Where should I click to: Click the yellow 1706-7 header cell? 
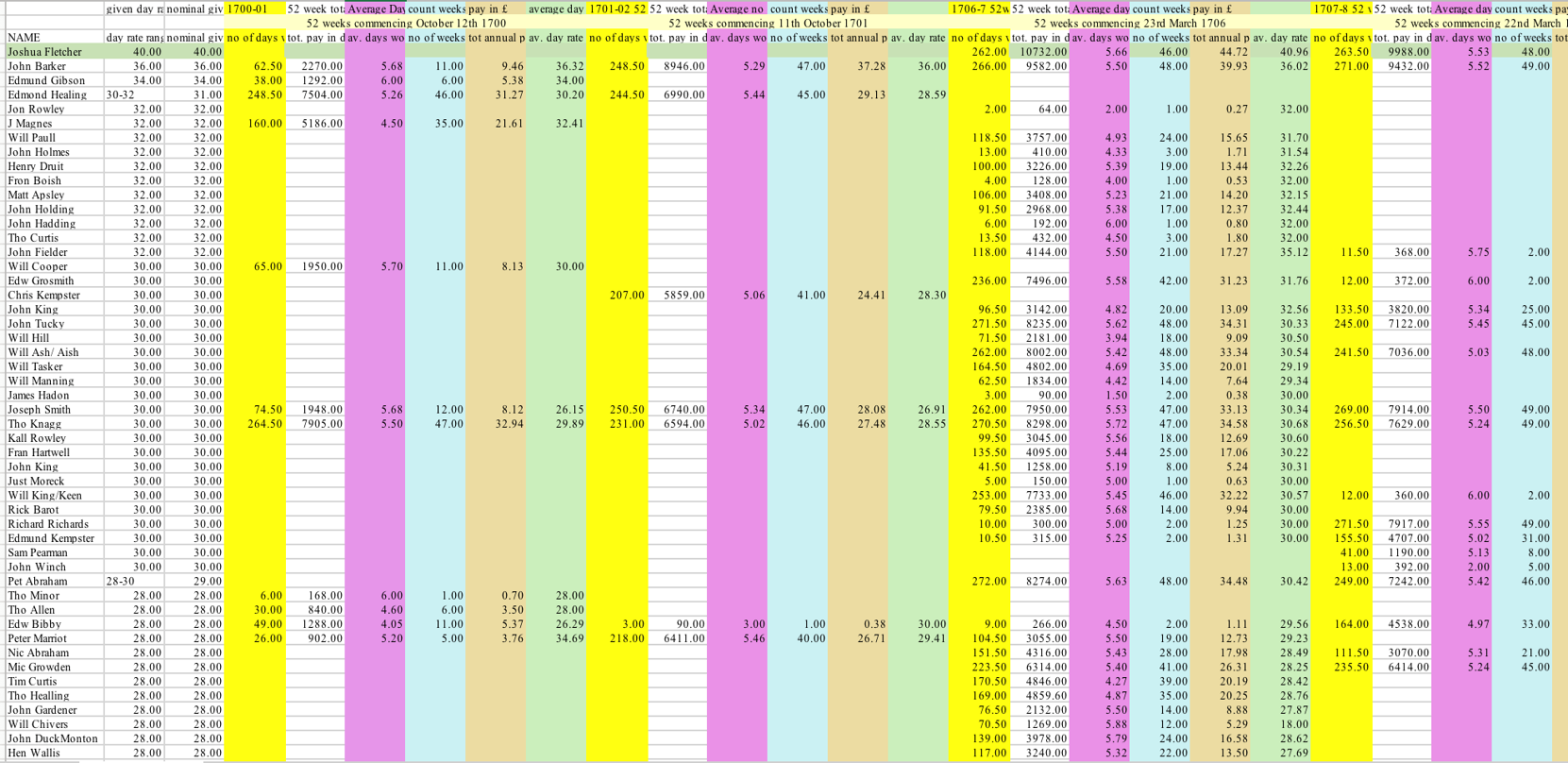[979, 8]
